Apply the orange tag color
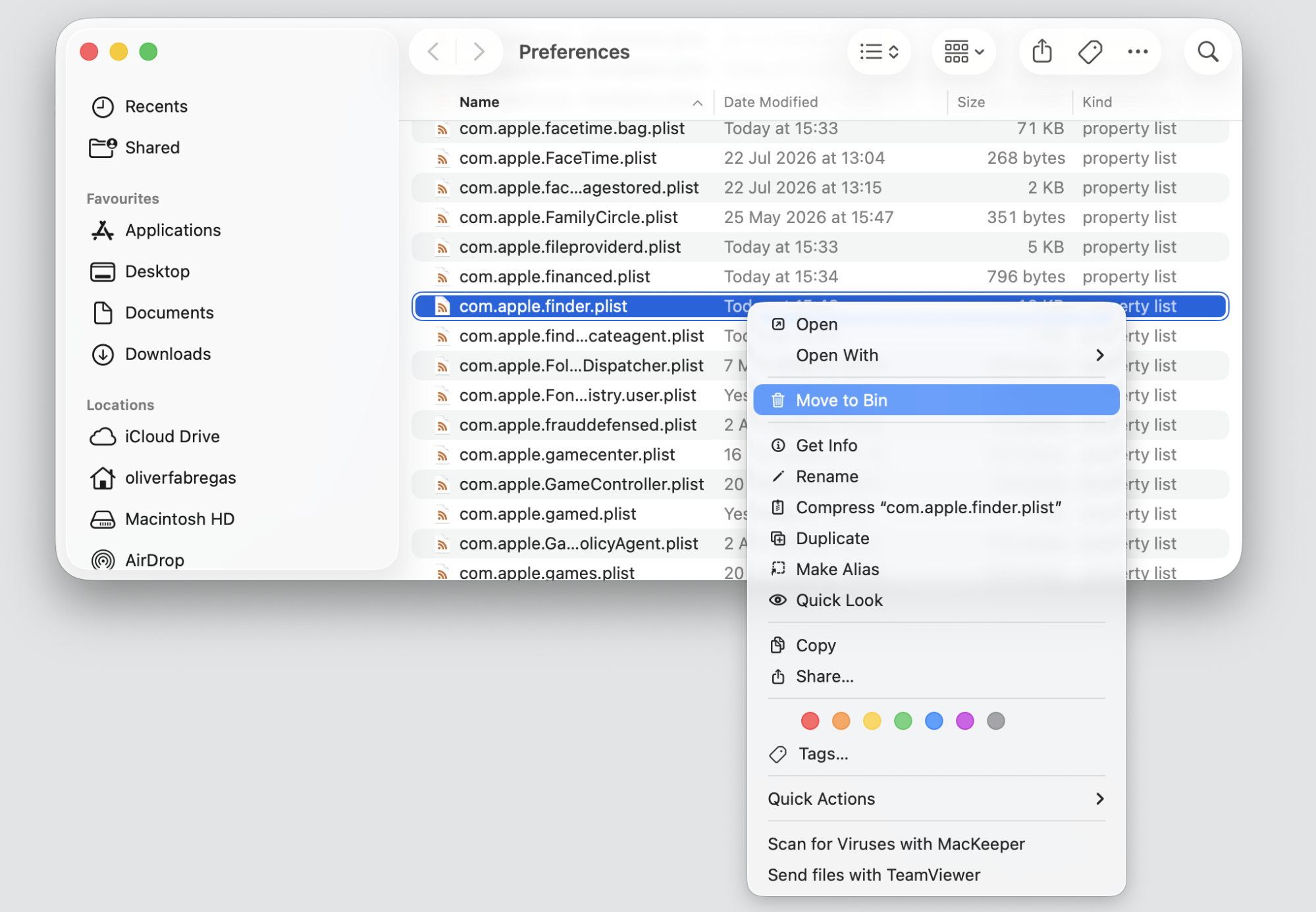The image size is (1316, 912). [x=841, y=721]
